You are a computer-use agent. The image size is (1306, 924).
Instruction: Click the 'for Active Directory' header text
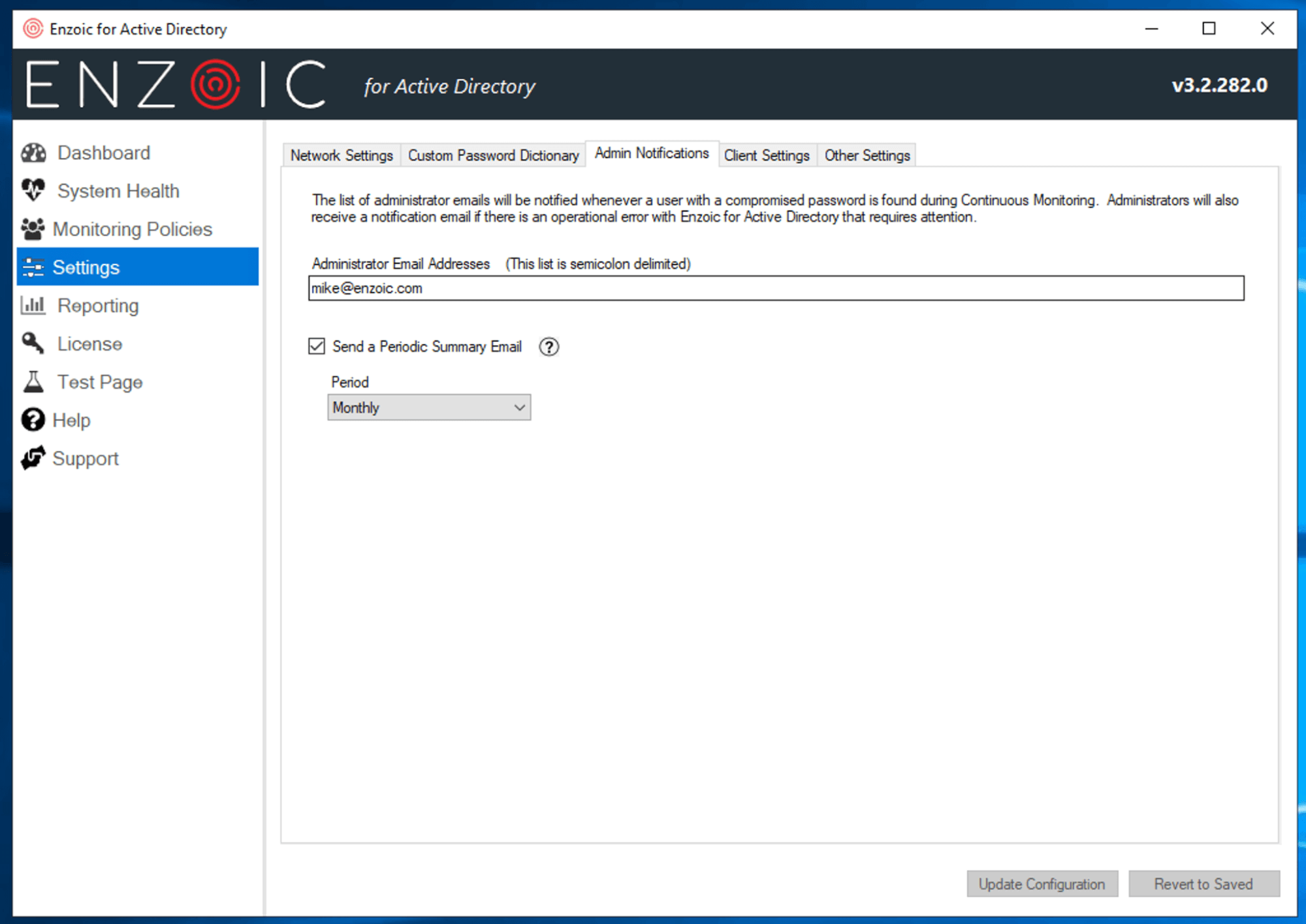[450, 86]
